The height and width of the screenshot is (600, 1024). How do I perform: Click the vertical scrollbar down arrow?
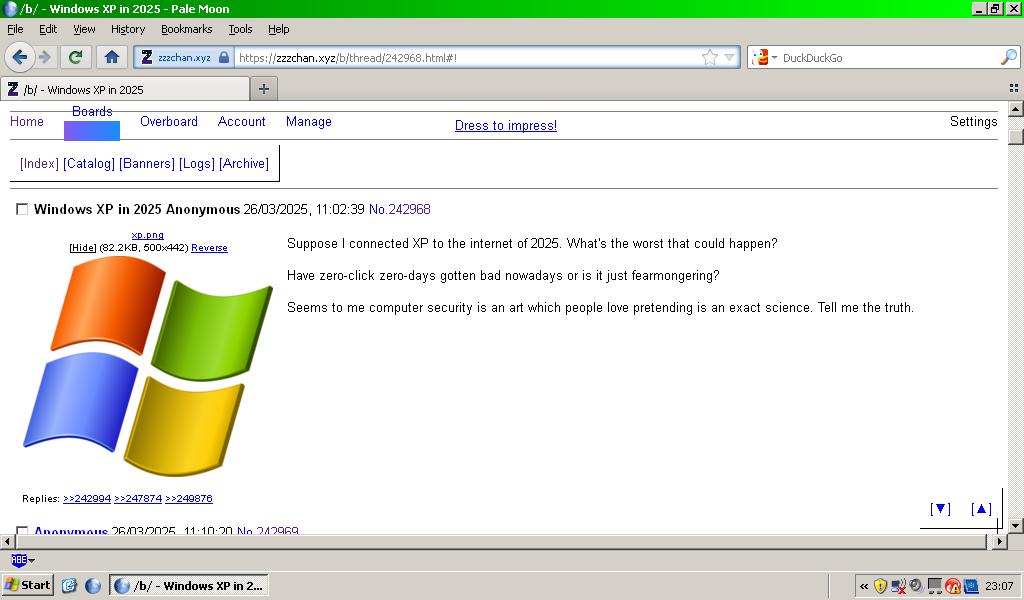tap(1016, 525)
